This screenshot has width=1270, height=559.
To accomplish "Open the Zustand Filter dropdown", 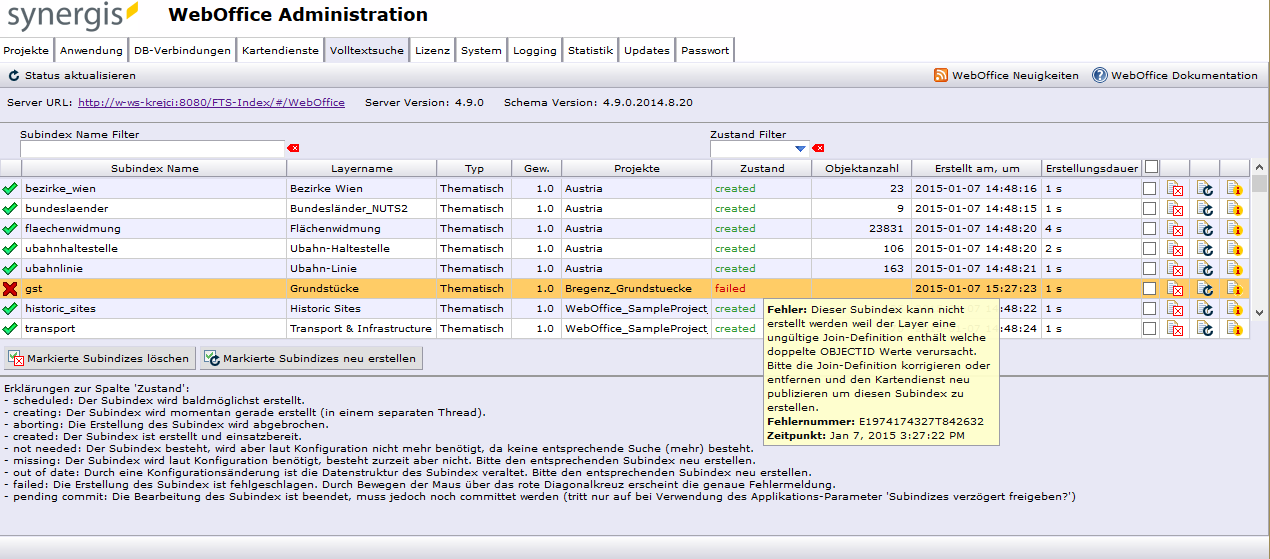I will [800, 149].
